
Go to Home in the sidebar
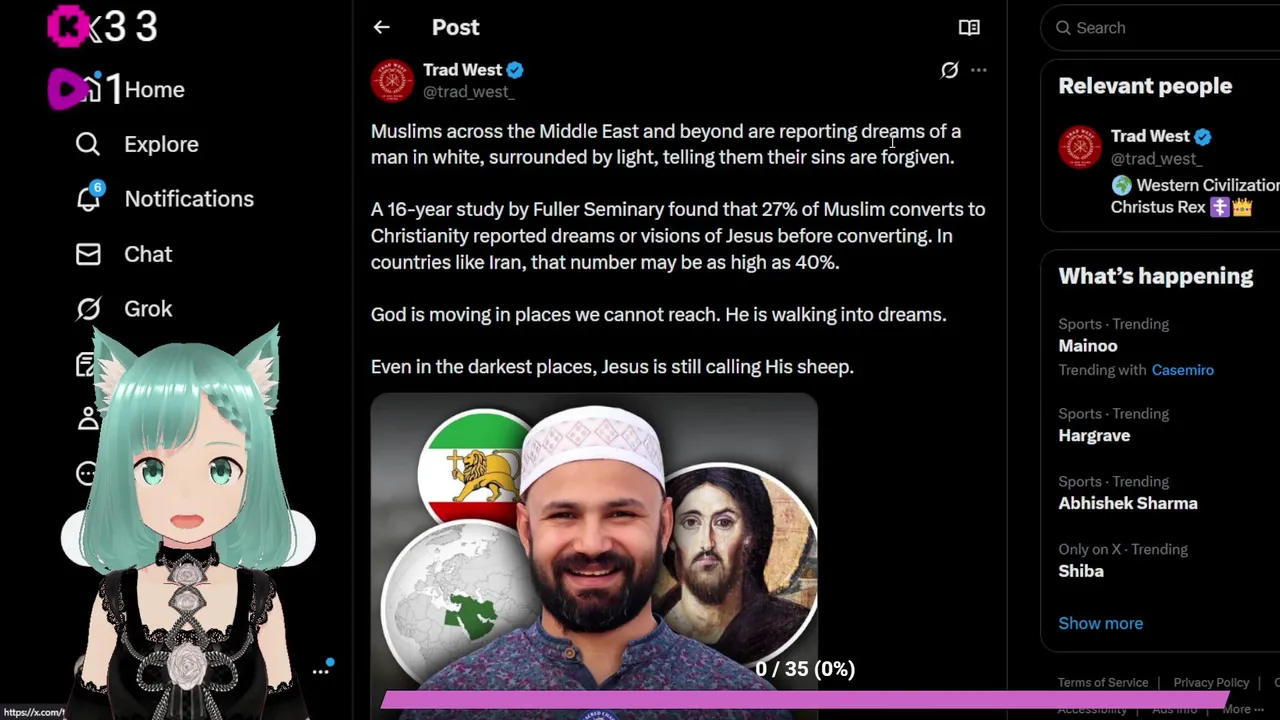[154, 90]
